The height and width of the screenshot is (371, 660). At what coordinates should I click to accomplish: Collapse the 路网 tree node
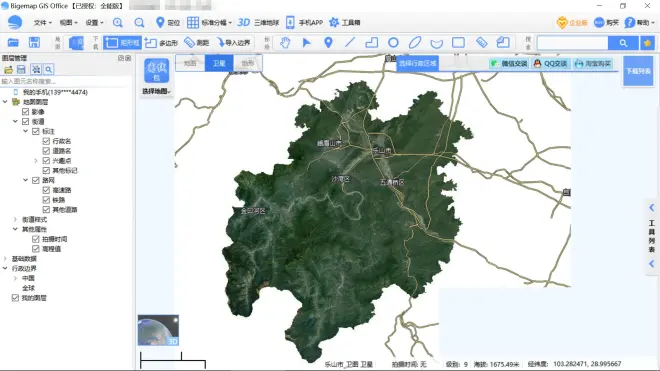click(x=26, y=180)
